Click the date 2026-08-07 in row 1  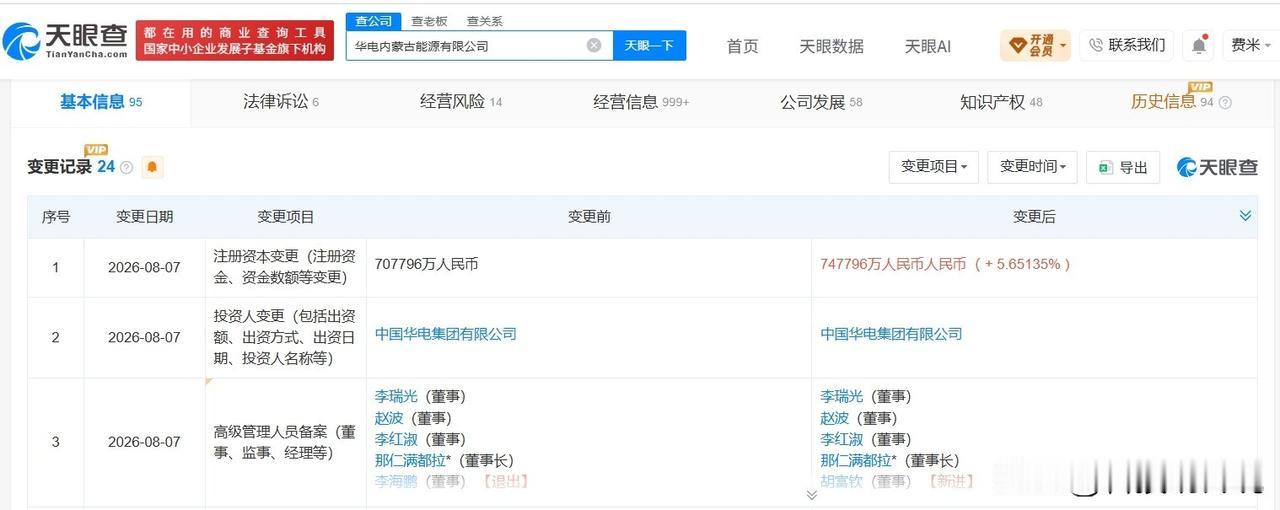point(144,267)
